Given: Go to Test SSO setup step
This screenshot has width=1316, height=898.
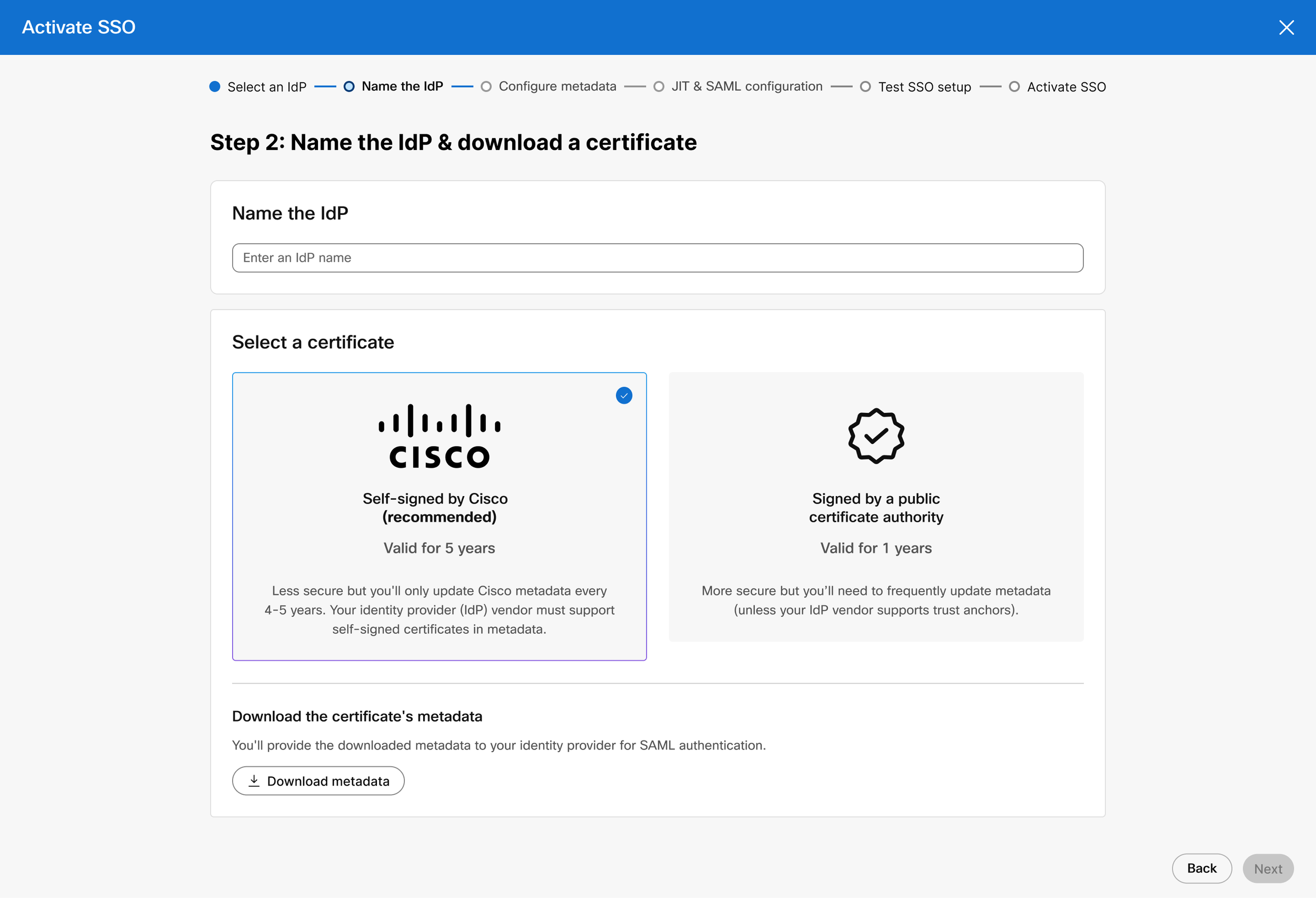Looking at the screenshot, I should pyautogui.click(x=924, y=87).
